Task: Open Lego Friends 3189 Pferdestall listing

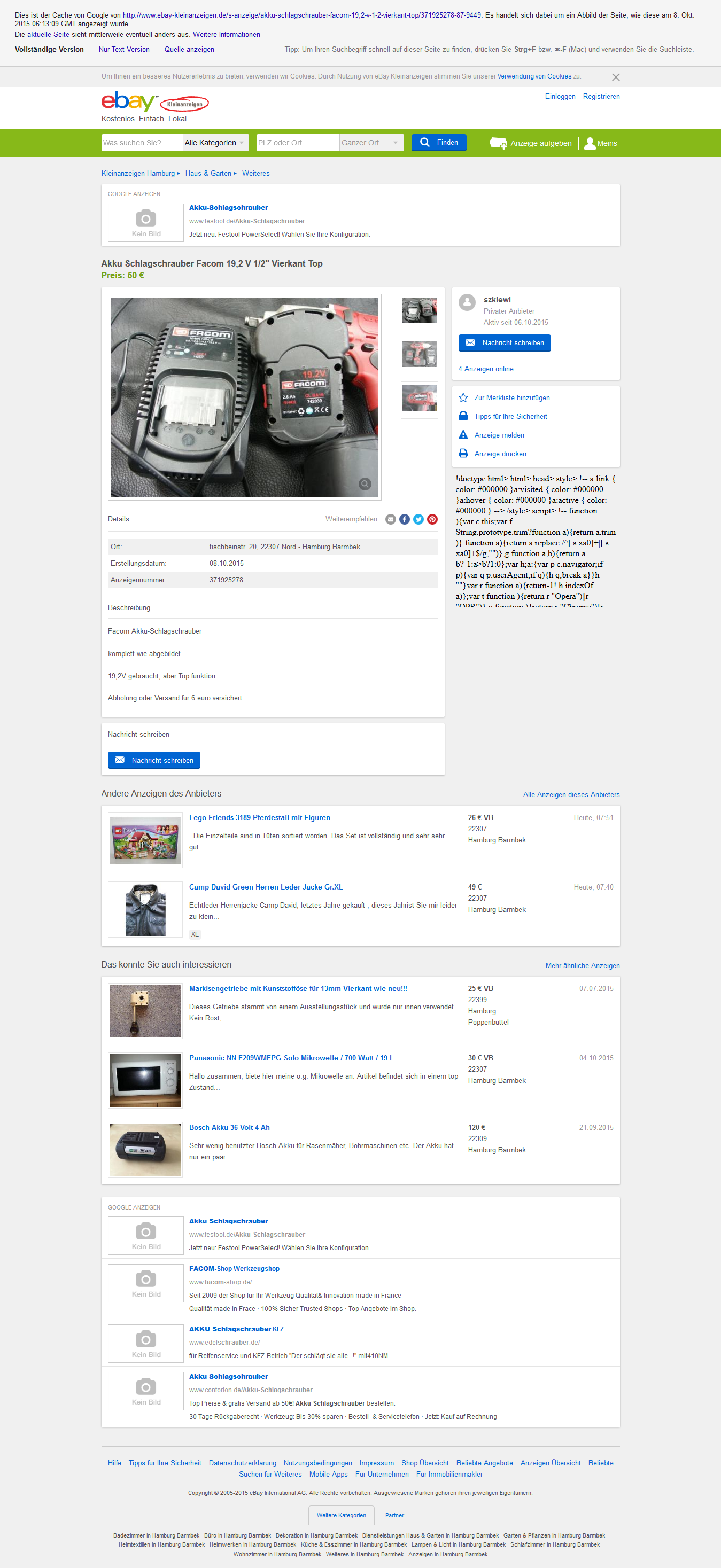Action: click(x=259, y=817)
